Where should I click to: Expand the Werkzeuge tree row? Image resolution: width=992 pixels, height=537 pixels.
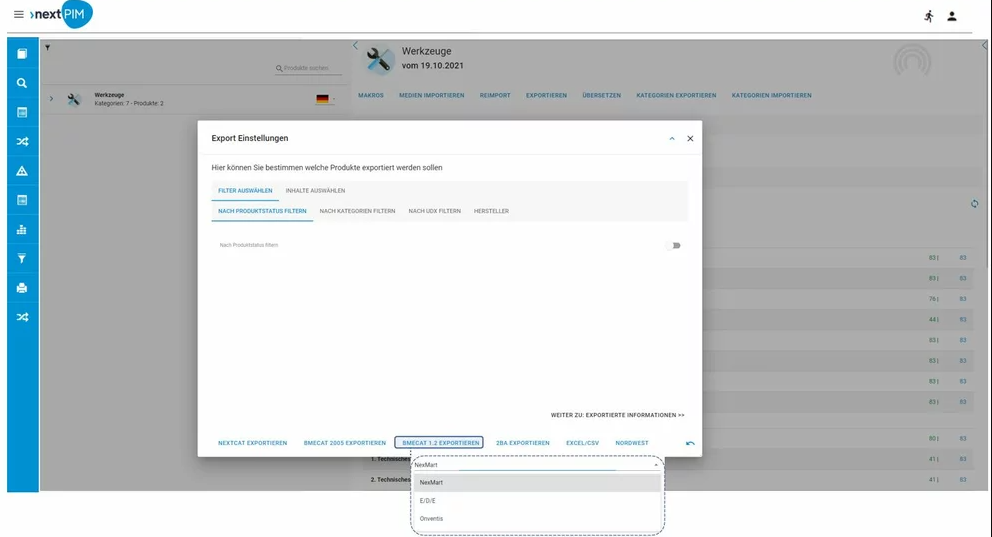(51, 99)
